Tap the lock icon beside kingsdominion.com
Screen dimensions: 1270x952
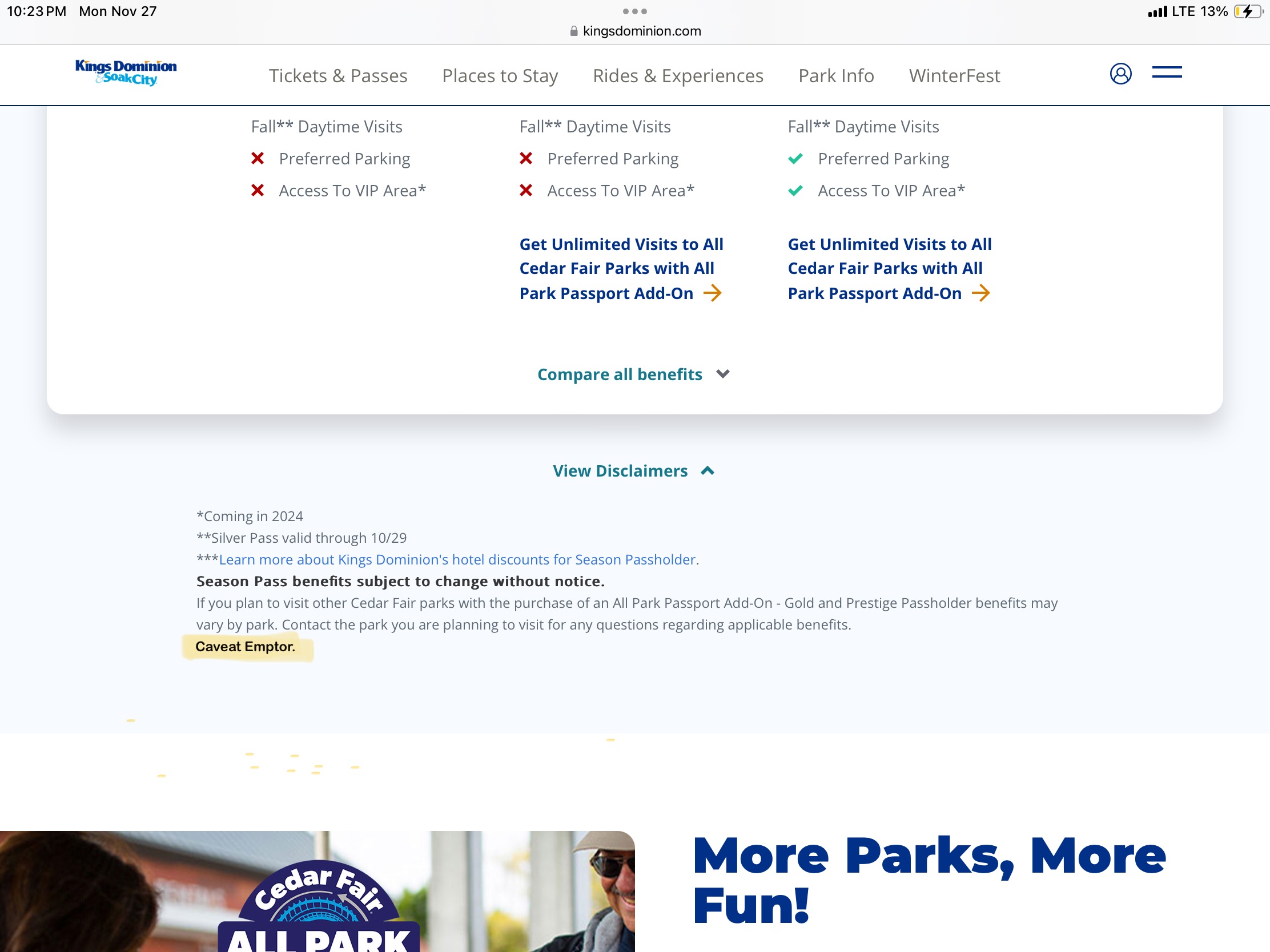(x=573, y=31)
